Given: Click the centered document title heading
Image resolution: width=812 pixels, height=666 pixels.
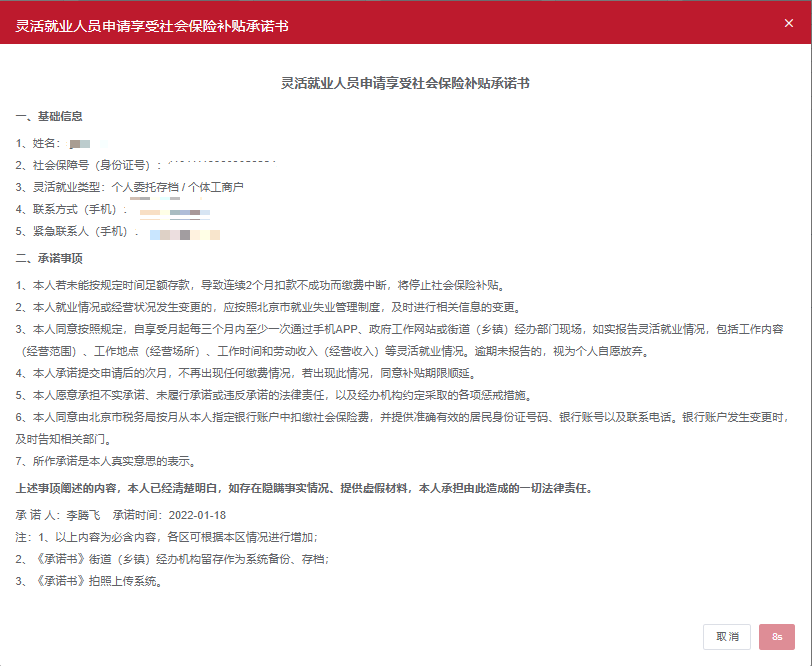Looking at the screenshot, I should [x=405, y=83].
